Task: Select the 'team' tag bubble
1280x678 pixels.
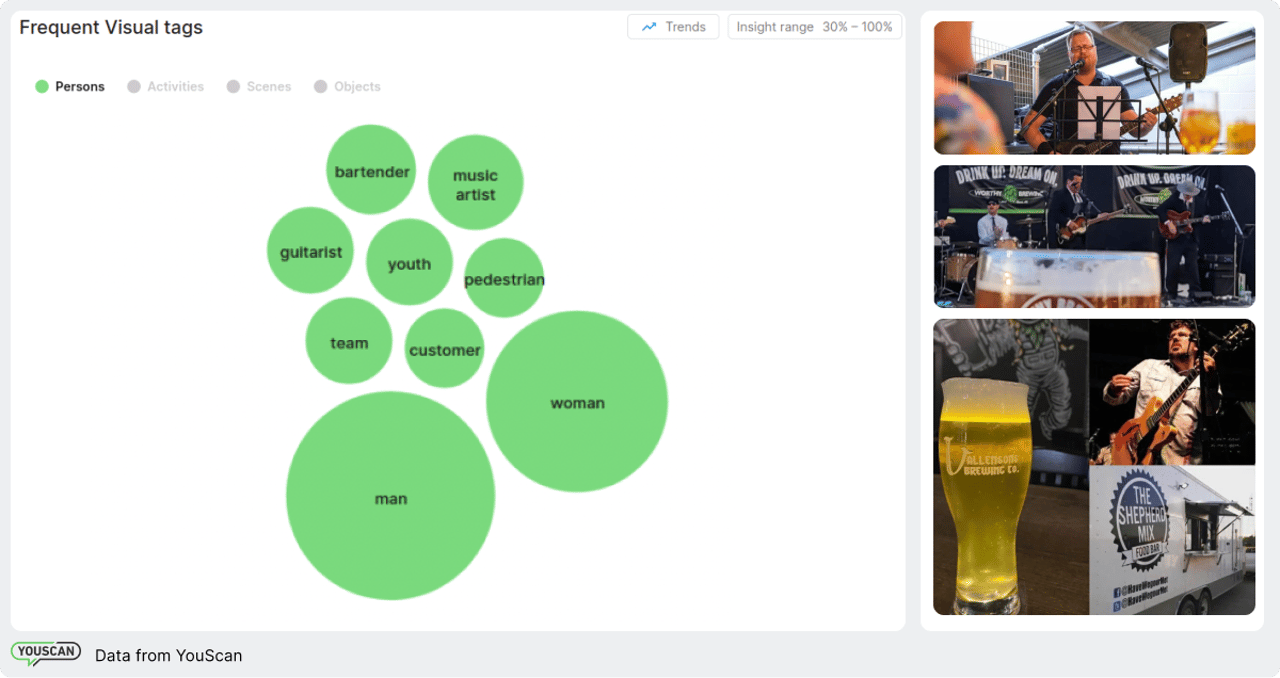Action: point(348,341)
